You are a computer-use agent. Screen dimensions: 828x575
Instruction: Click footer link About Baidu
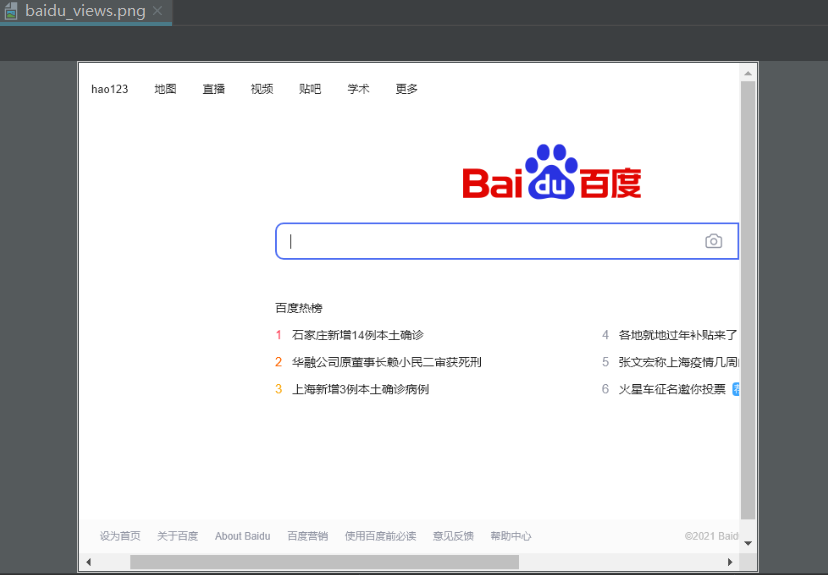point(242,536)
